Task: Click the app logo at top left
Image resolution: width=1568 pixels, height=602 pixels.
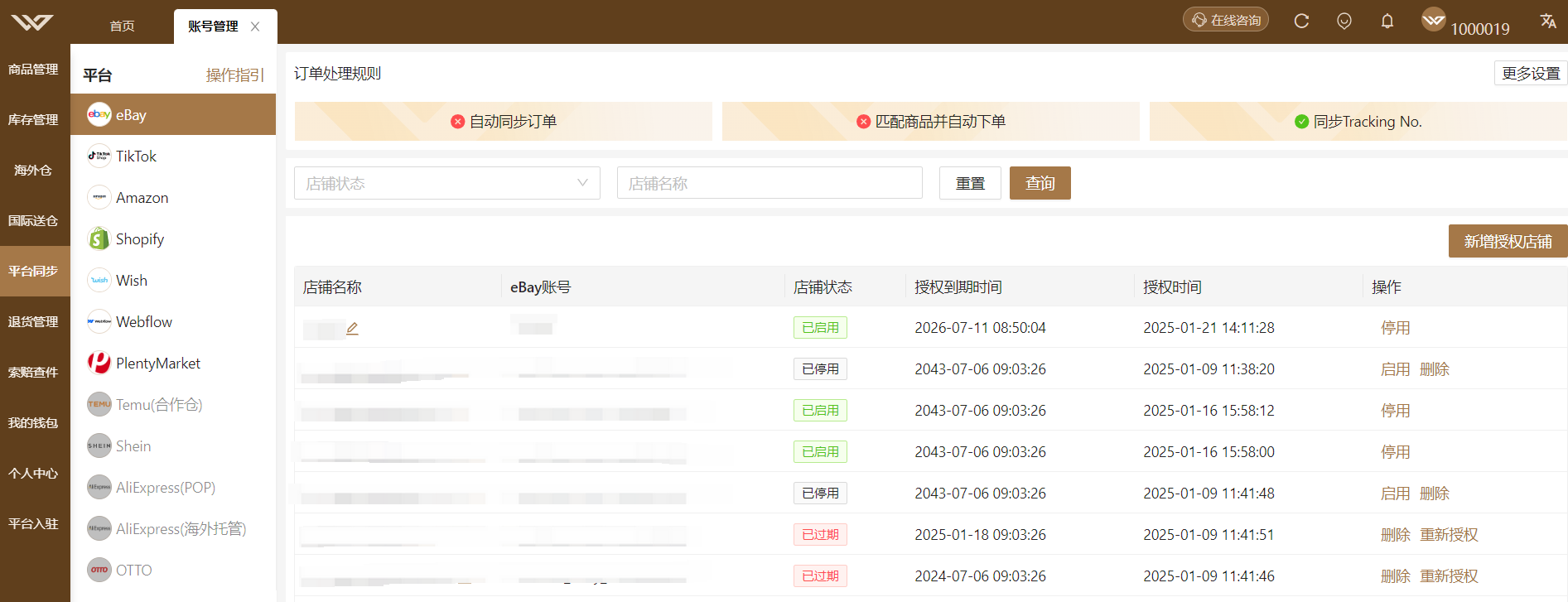Action: (32, 22)
